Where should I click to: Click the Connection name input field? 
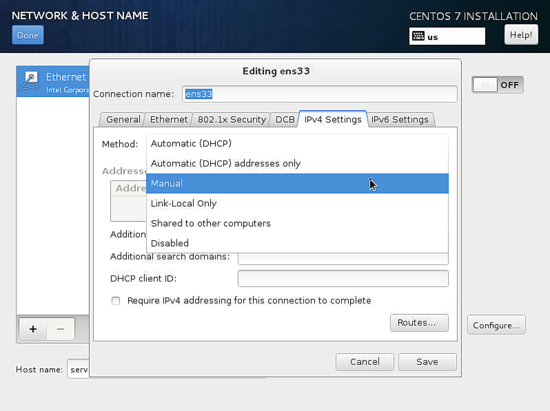tap(320, 94)
